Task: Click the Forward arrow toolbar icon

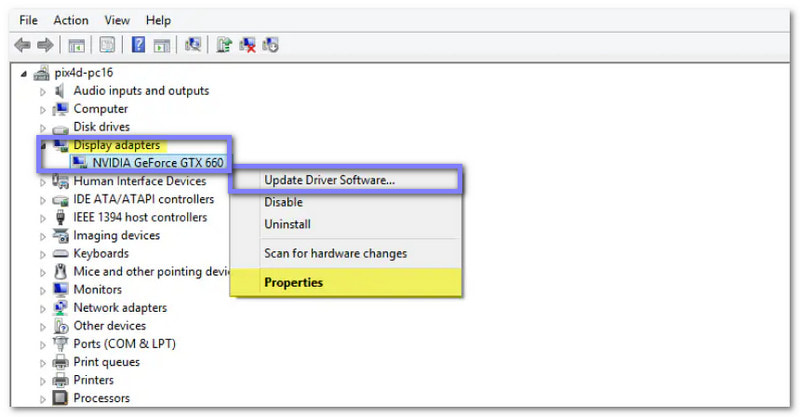Action: pyautogui.click(x=45, y=44)
